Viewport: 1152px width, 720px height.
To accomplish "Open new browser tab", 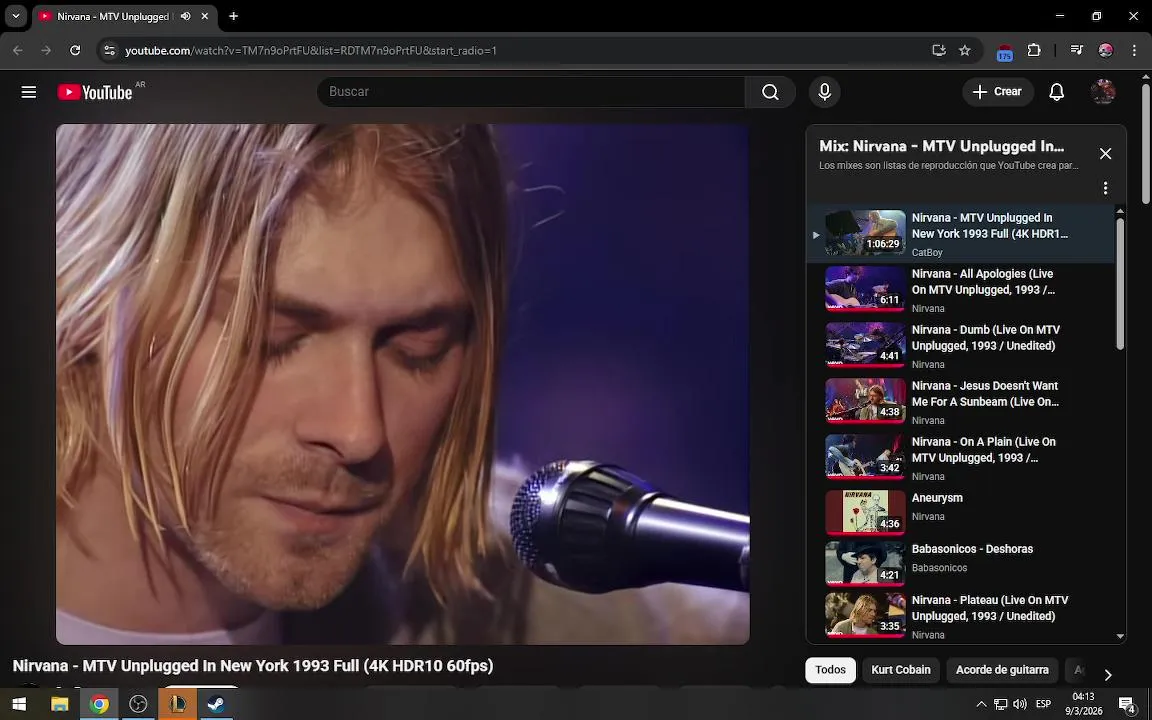I will 233,16.
